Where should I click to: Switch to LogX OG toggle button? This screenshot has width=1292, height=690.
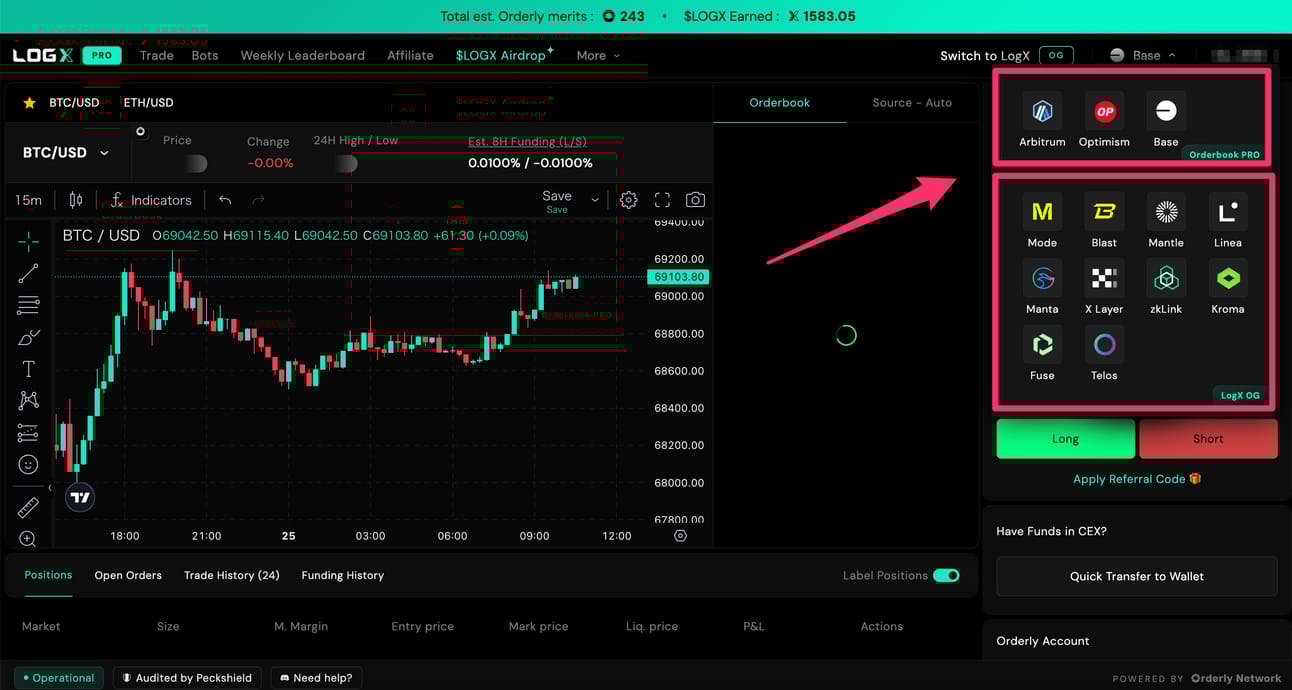click(x=1056, y=56)
